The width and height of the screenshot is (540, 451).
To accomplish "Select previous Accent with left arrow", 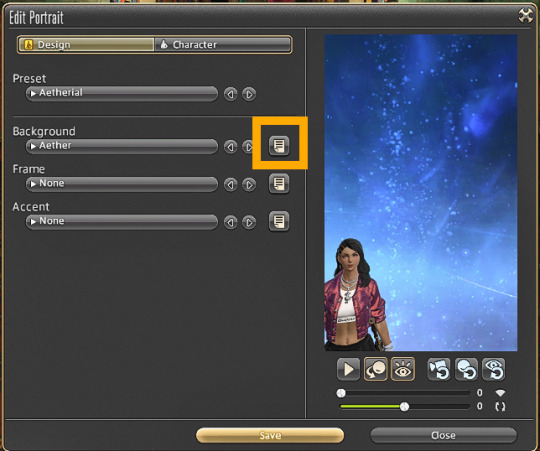I will coord(230,222).
